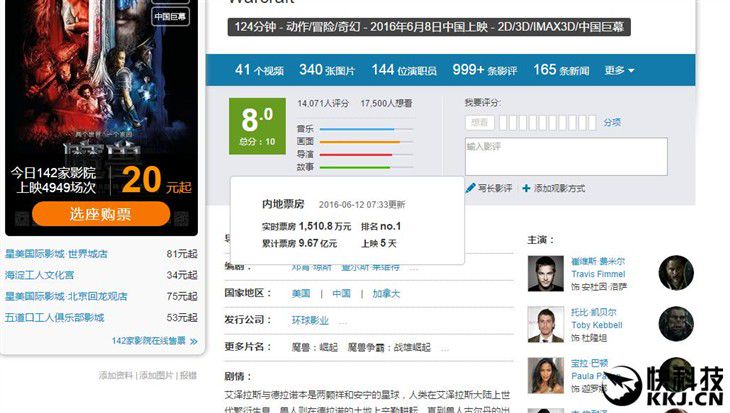Click the double-arrow icon after 142家影院在线售票
The height and width of the screenshot is (413, 730).
194,341
